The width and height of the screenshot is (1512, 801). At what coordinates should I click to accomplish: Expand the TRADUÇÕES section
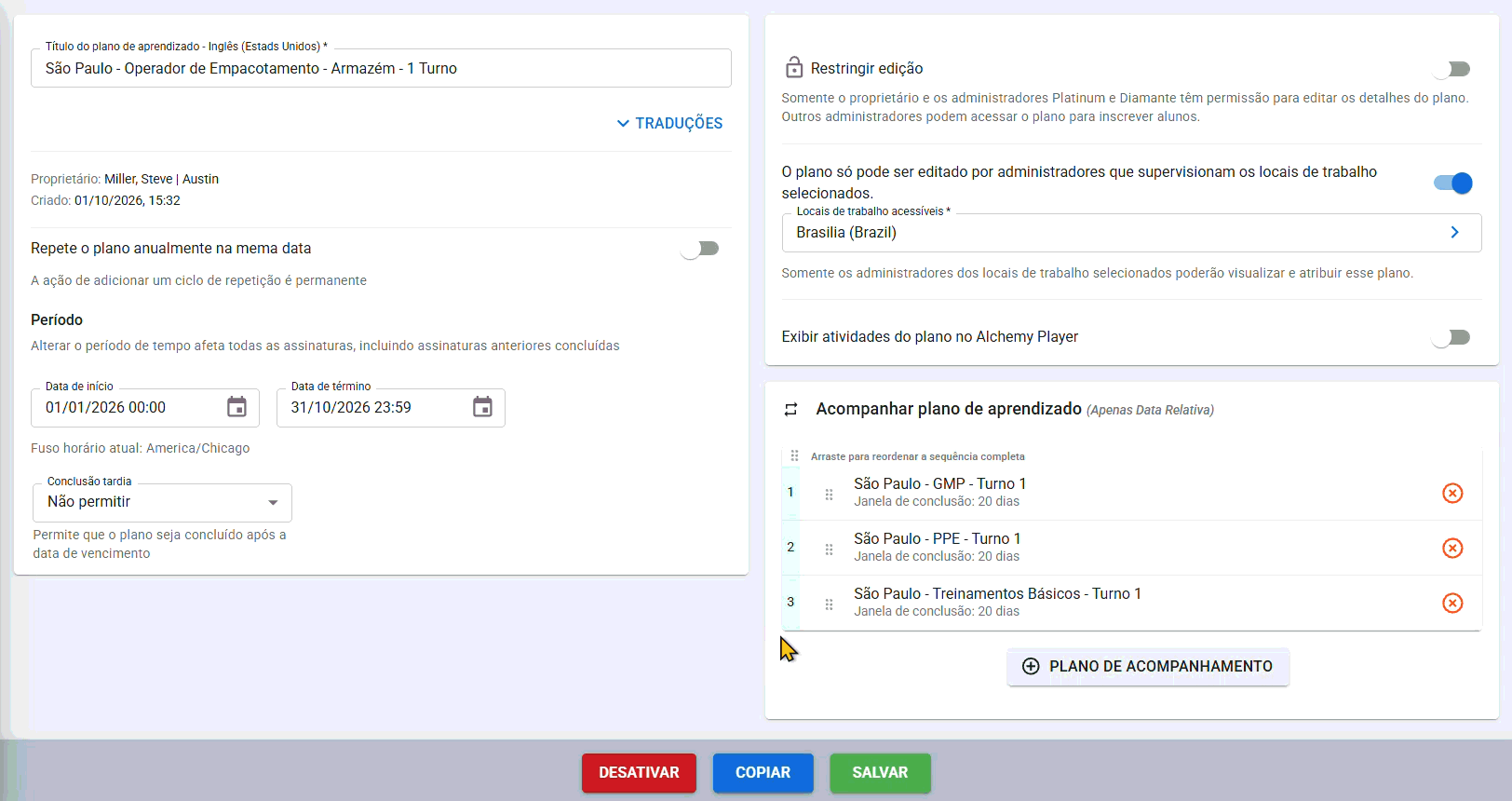point(669,123)
